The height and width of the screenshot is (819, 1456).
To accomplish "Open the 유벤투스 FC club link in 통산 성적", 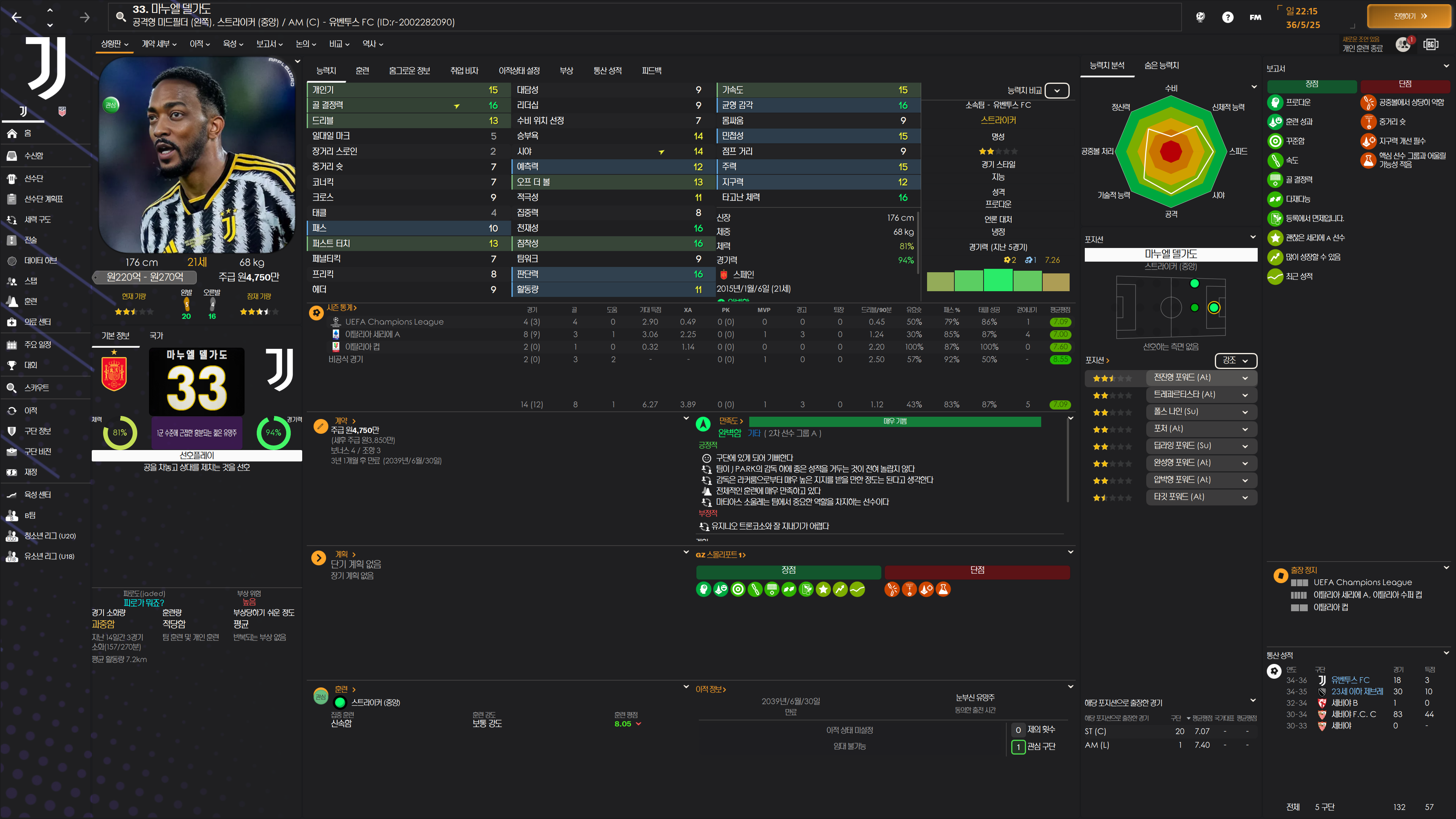I will 1350,680.
